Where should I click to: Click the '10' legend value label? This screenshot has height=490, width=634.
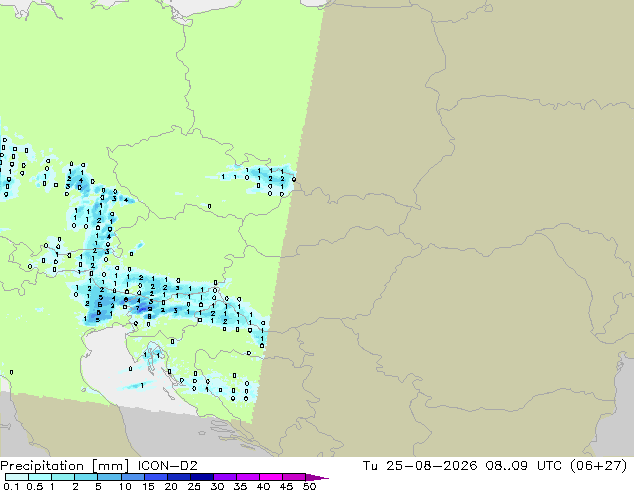point(125,486)
